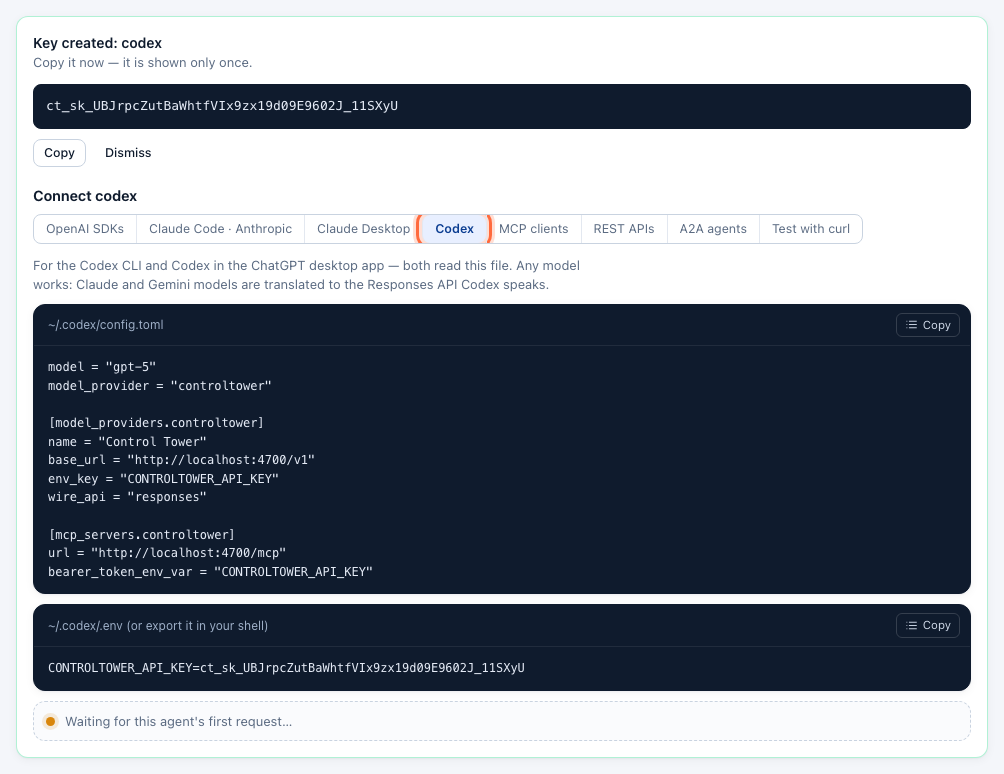This screenshot has height=774, width=1004.
Task: Select the Claude Desktop tab
Action: (363, 229)
